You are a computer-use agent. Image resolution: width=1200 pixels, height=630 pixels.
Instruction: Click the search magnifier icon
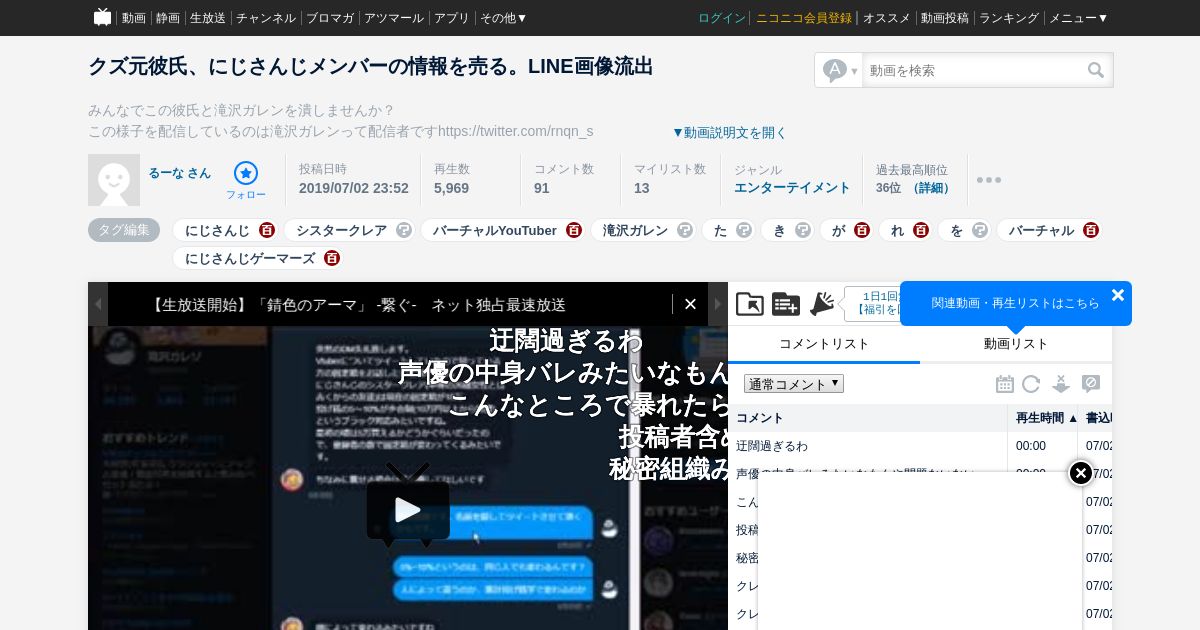[1096, 70]
